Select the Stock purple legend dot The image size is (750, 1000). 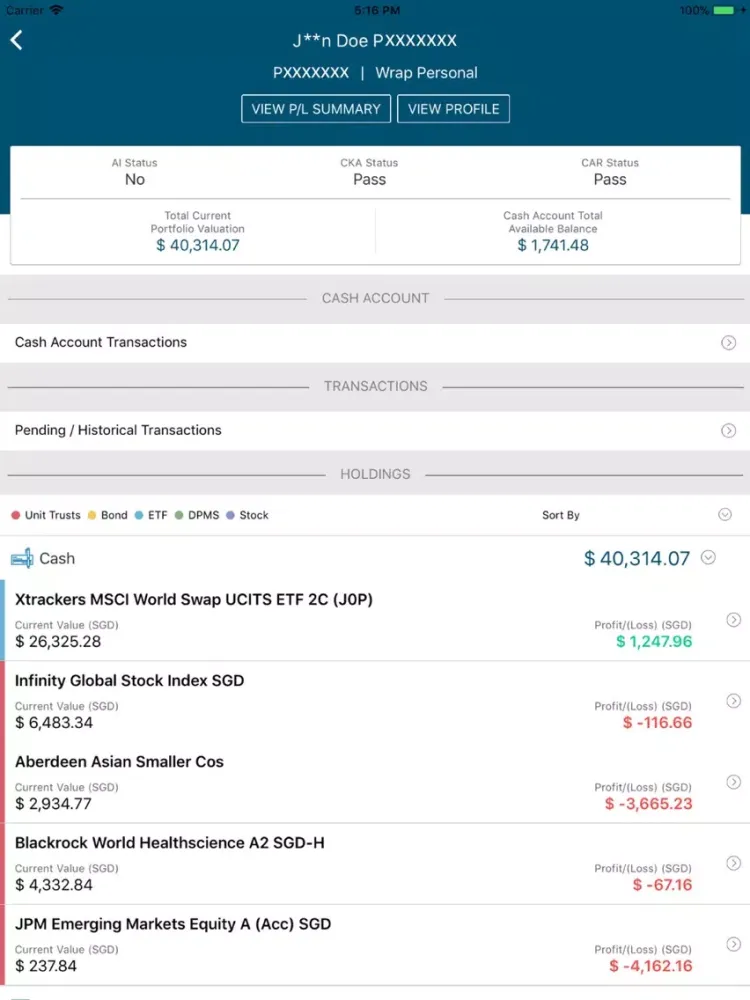[x=230, y=515]
